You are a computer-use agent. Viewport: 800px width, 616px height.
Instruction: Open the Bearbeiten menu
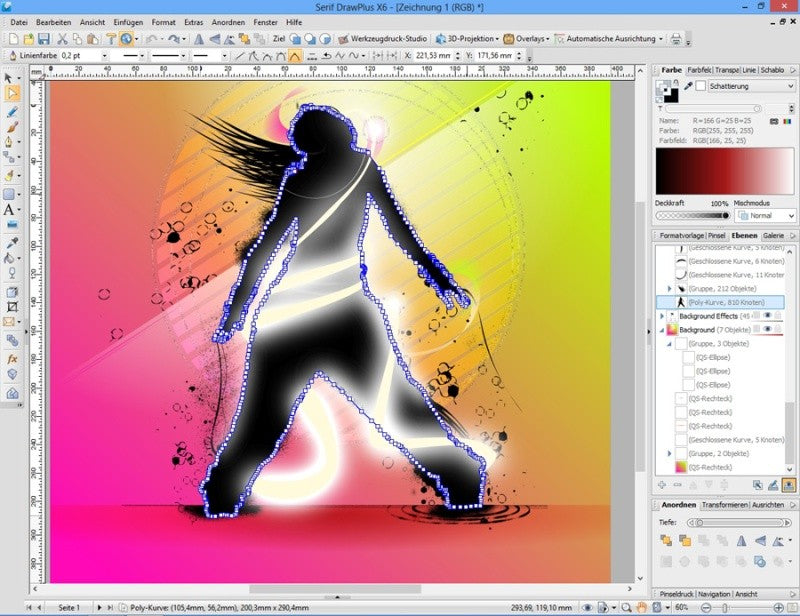coord(54,22)
